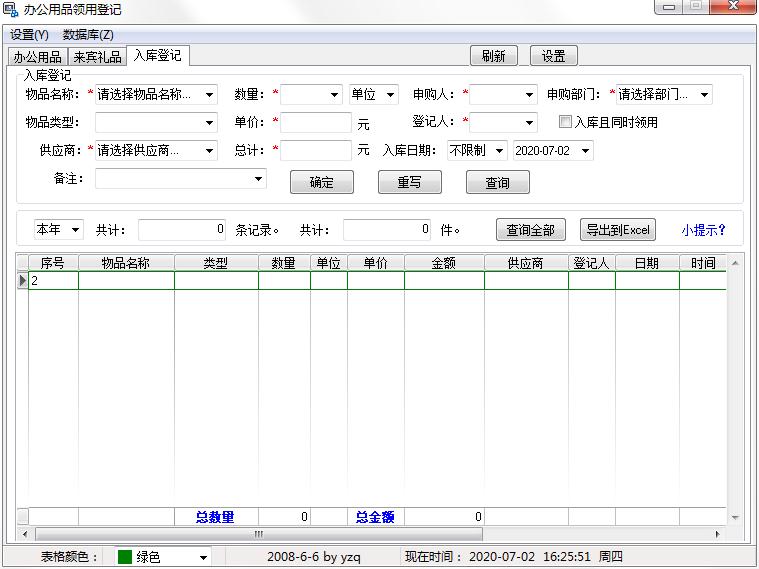Click the 确定 confirm button
Image resolution: width=759 pixels, height=569 pixels.
322,183
